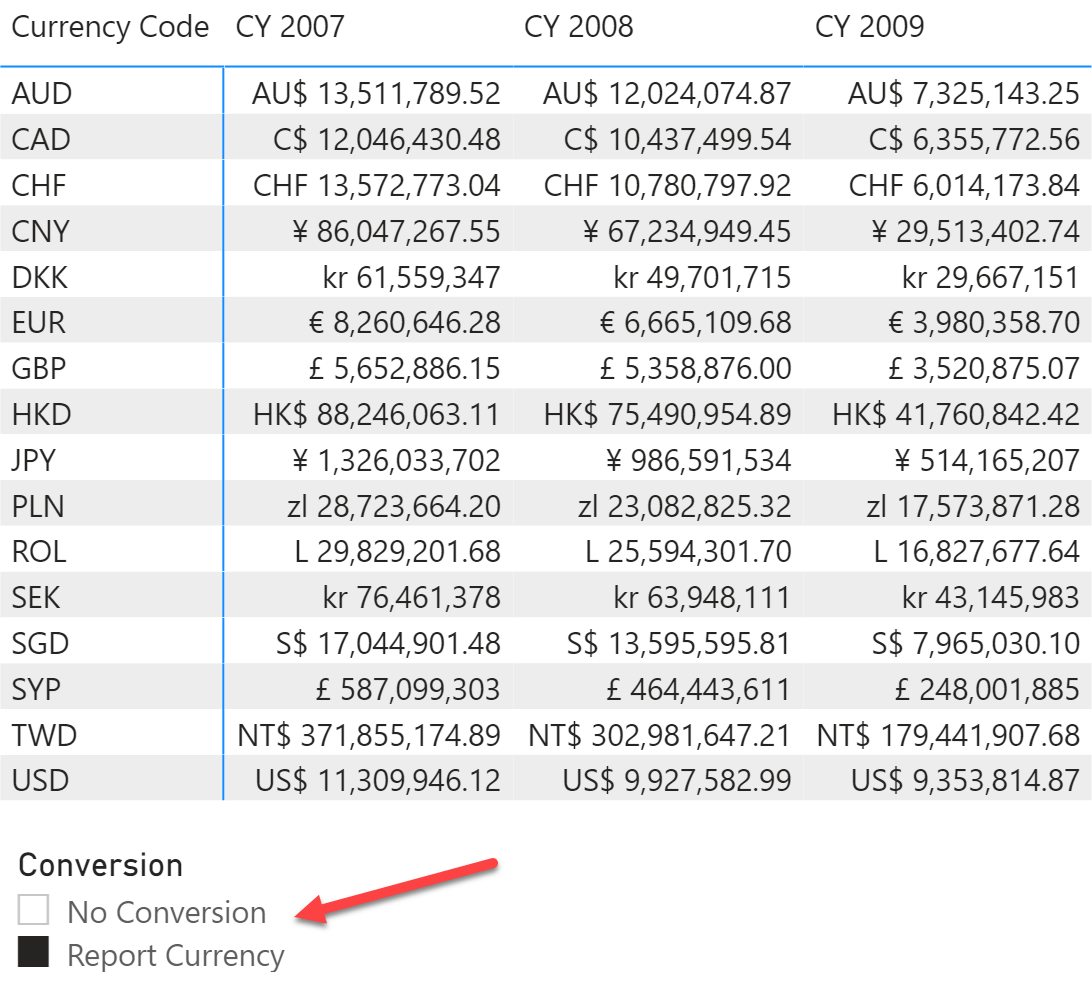Check the No Conversion checkbox

(x=33, y=910)
